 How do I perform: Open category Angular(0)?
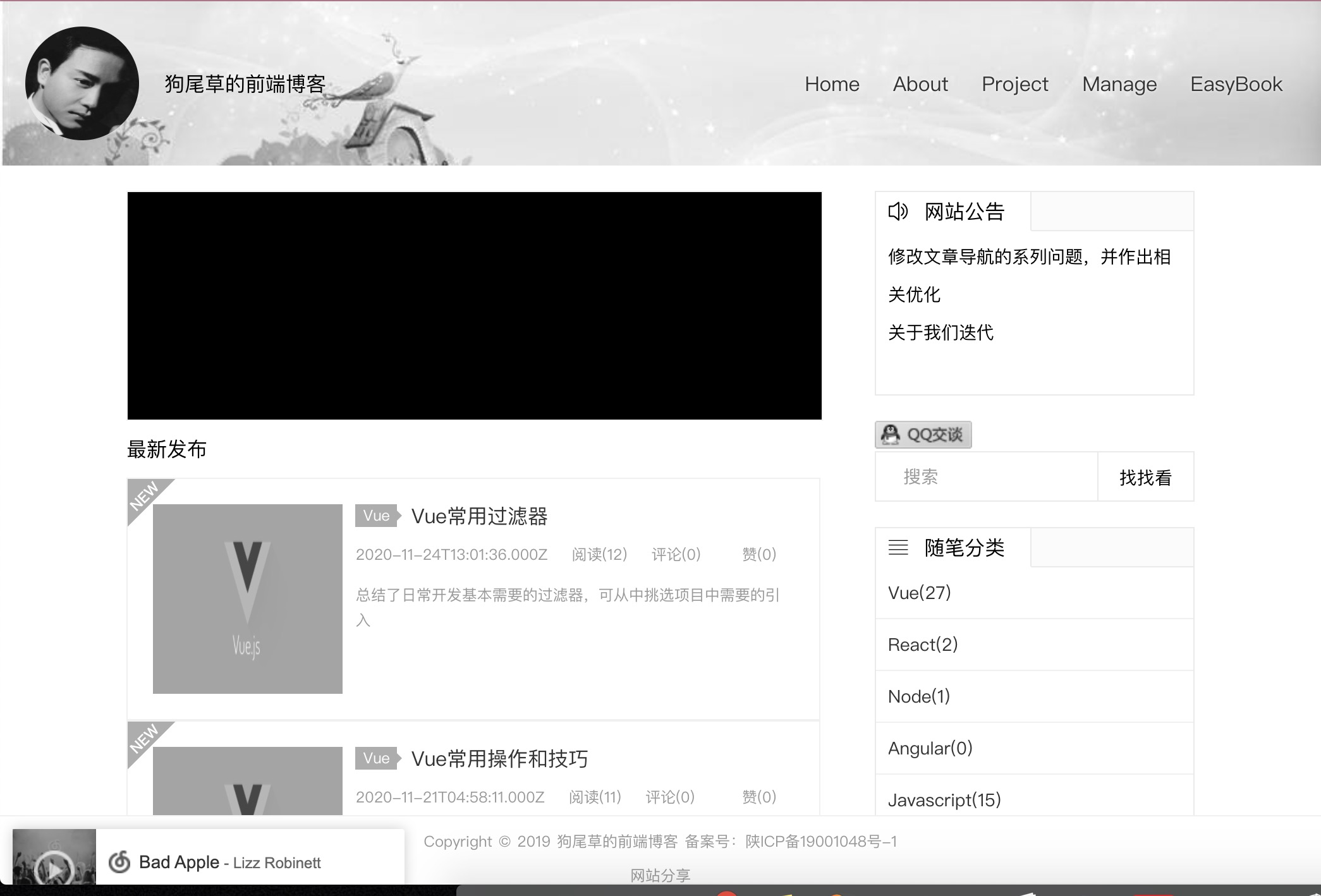coord(930,748)
